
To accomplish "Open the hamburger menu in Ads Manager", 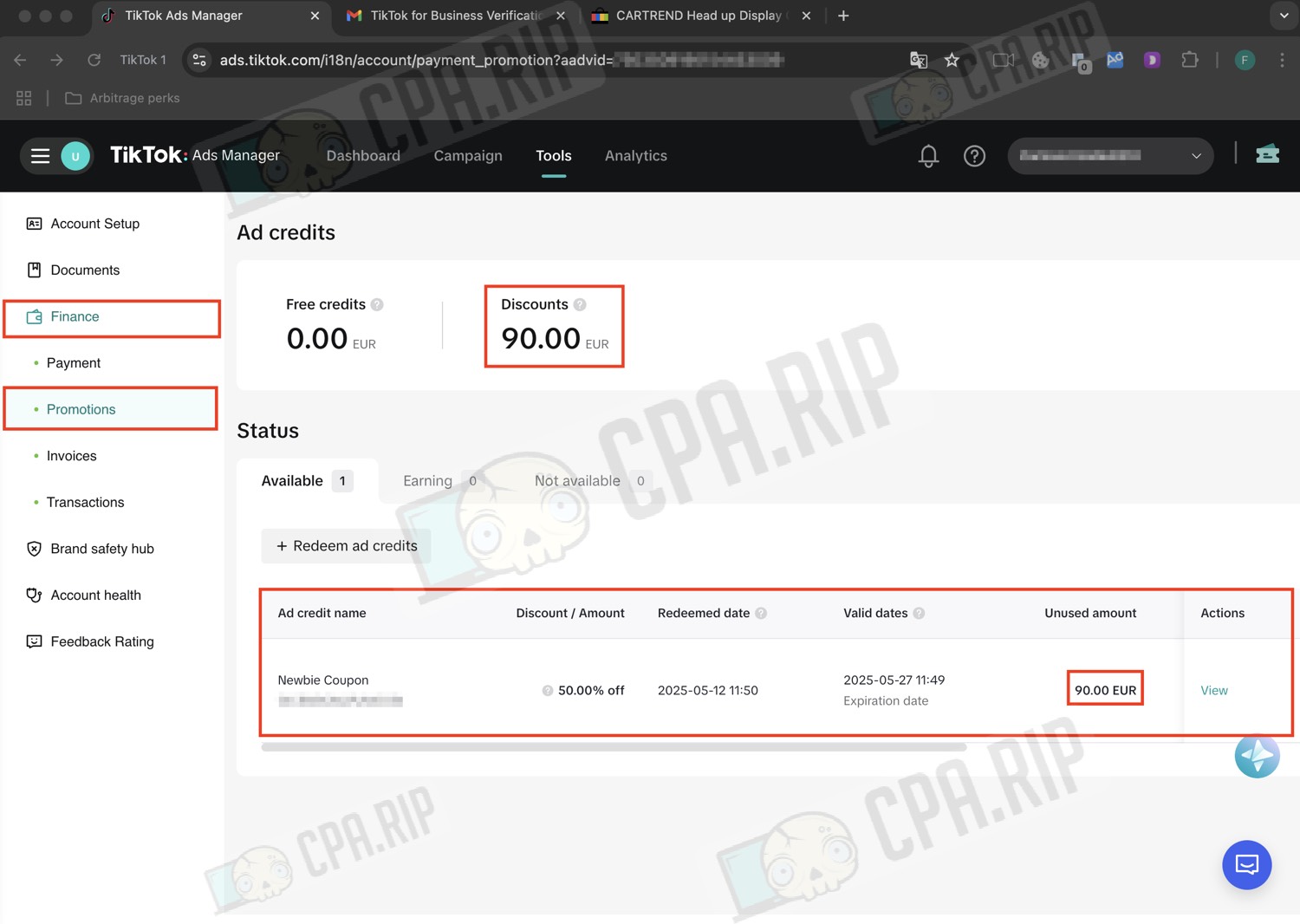I will tap(40, 156).
